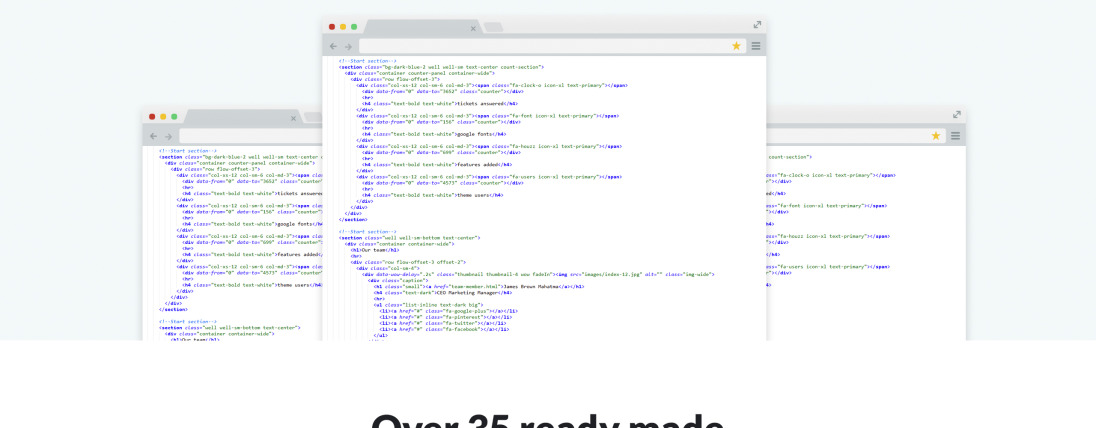The image size is (1096, 428).
Task: Click fullscreen arrows icon in center browser
Action: pos(757,25)
